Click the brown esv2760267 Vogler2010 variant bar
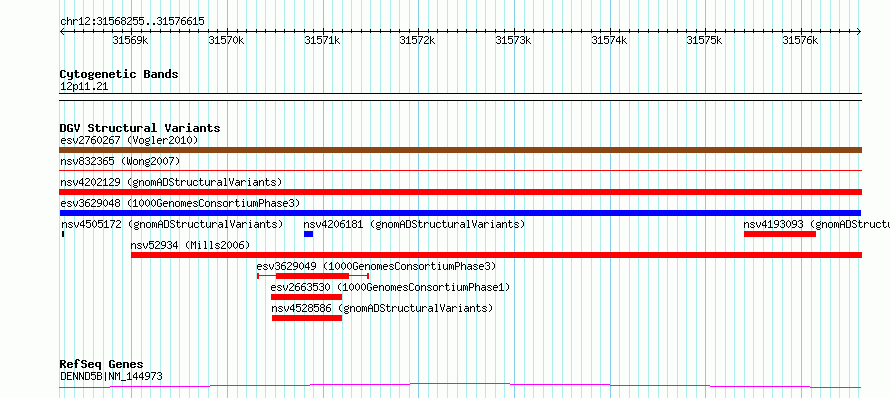The width and height of the screenshot is (890, 398). (460, 150)
